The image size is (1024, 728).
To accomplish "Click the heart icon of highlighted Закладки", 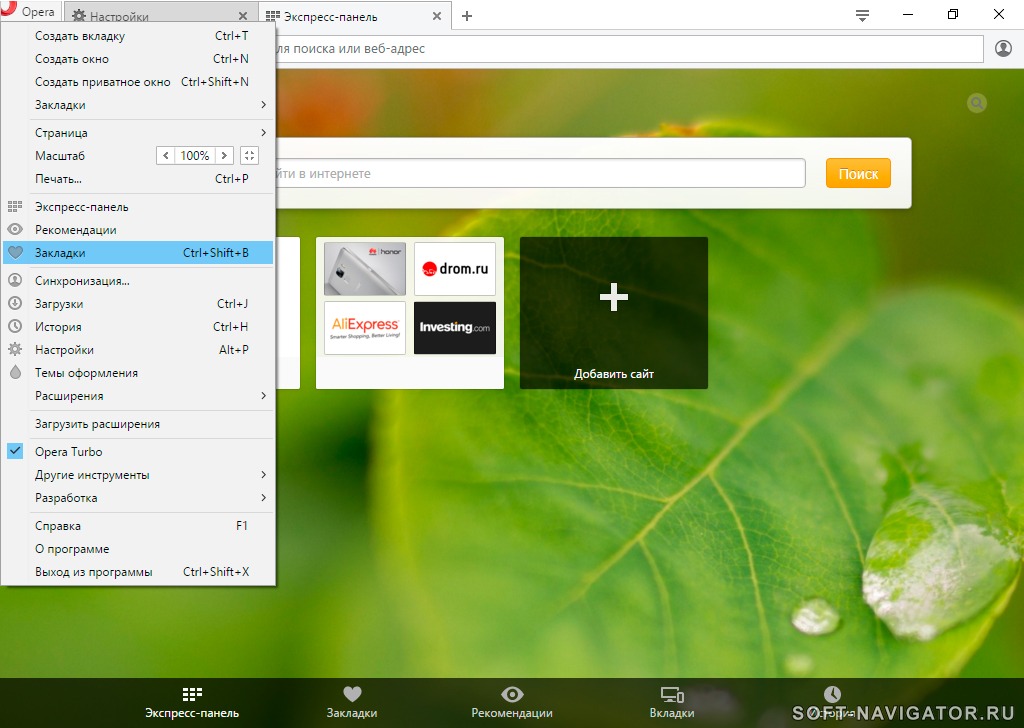I will click(15, 253).
